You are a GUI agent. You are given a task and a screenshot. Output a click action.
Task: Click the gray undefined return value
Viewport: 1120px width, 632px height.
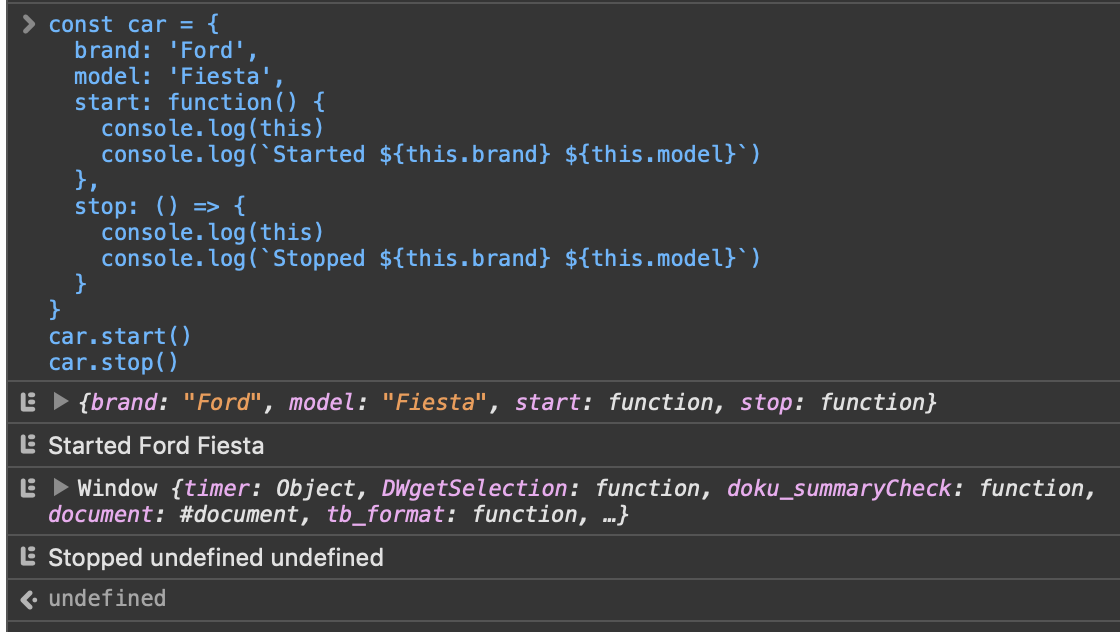click(x=107, y=598)
